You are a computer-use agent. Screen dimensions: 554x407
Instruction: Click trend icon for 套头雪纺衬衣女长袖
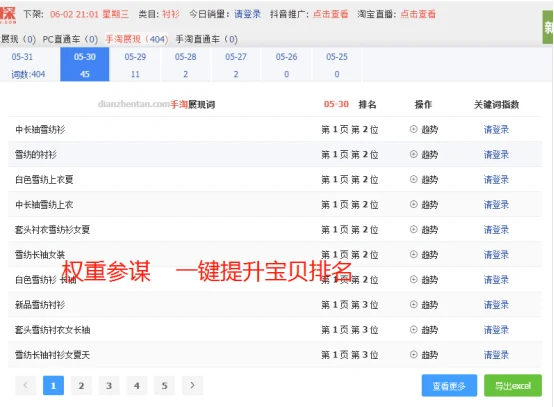413,330
